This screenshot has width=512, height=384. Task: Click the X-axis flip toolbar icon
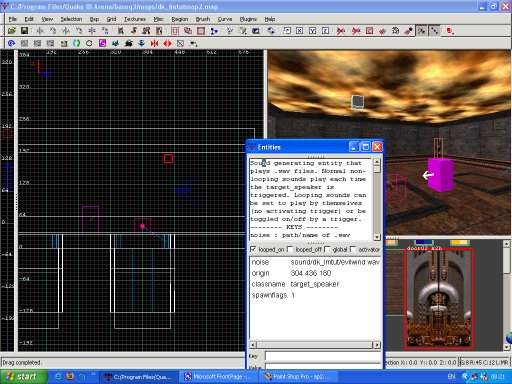(x=40, y=31)
